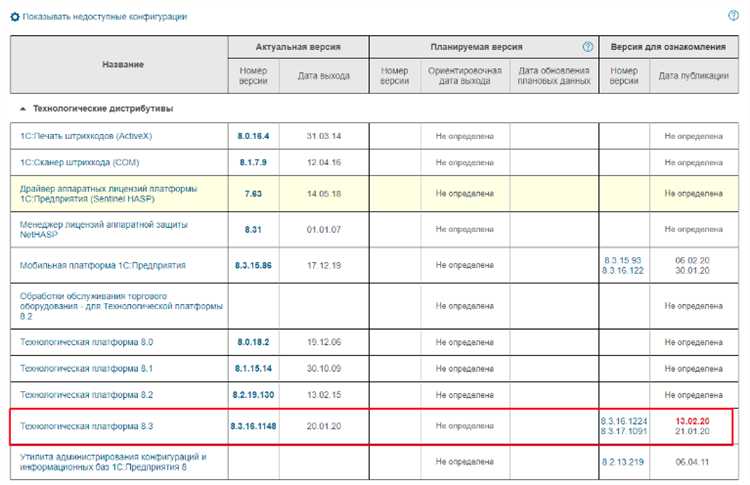Click version number 8.3.15.86
The image size is (750, 485).
click(253, 265)
